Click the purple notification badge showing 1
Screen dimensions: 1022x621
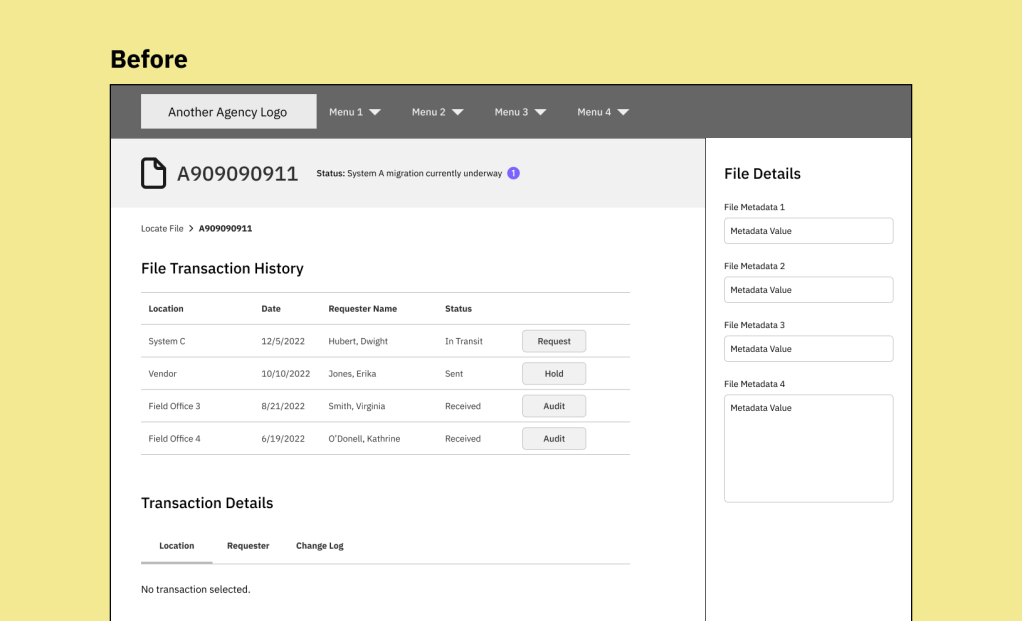tap(513, 173)
